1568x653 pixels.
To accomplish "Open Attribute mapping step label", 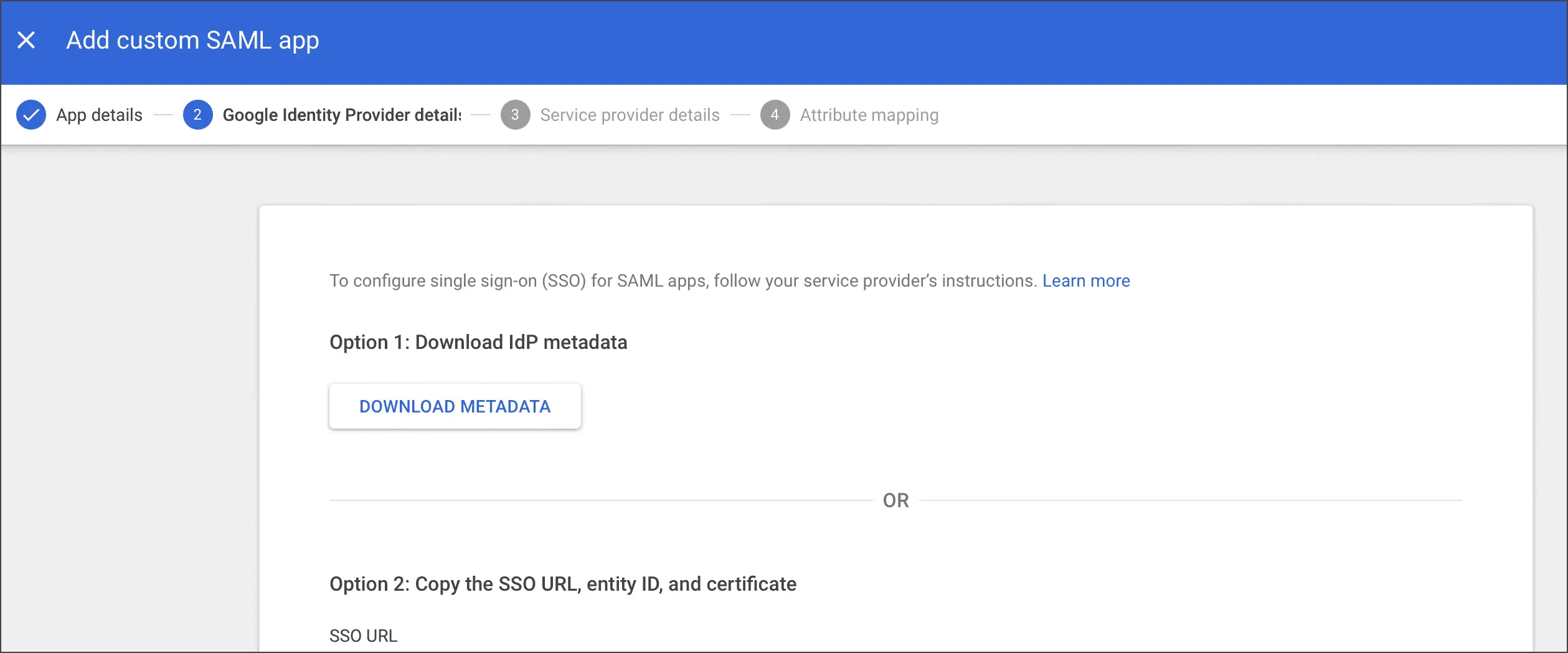I will pyautogui.click(x=869, y=115).
